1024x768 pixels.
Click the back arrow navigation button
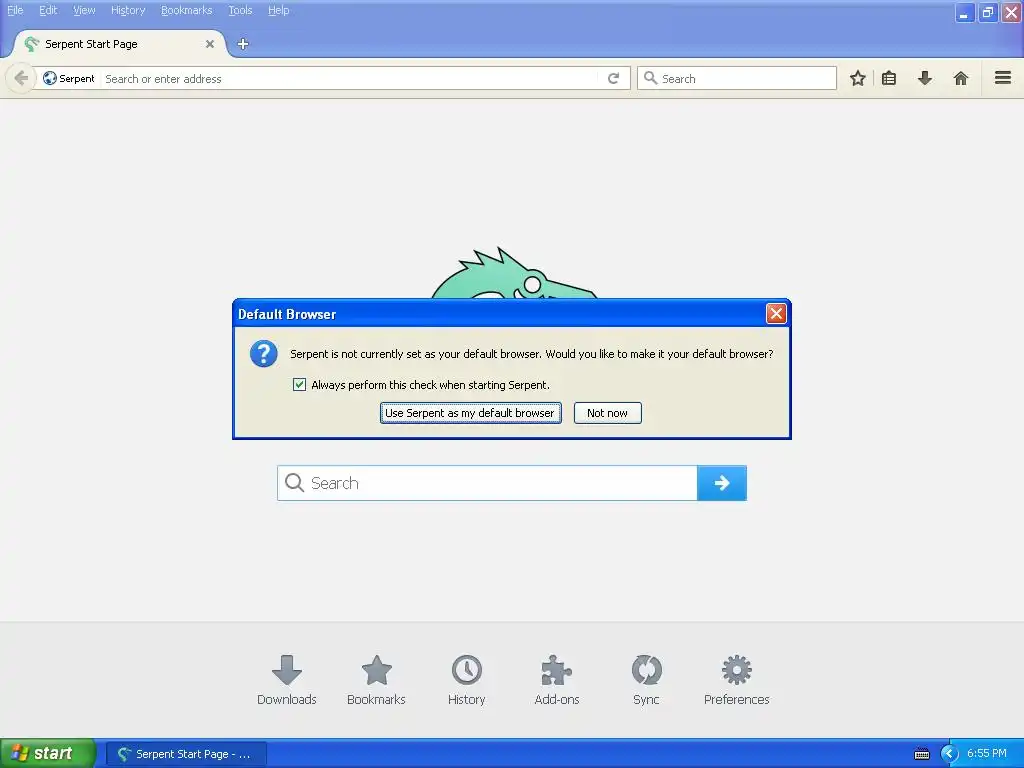tap(21, 78)
